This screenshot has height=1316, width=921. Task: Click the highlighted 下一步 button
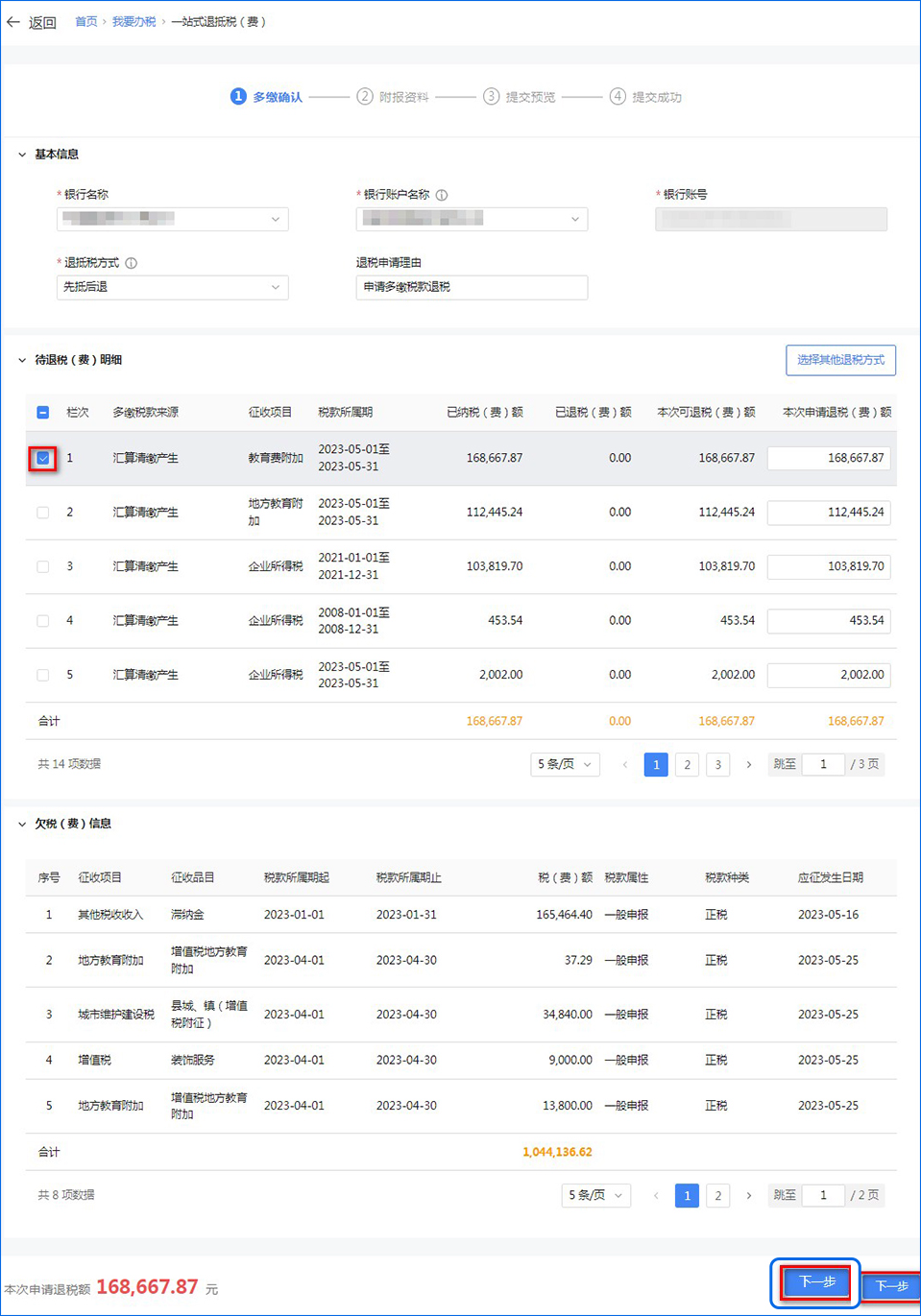pos(816,1282)
